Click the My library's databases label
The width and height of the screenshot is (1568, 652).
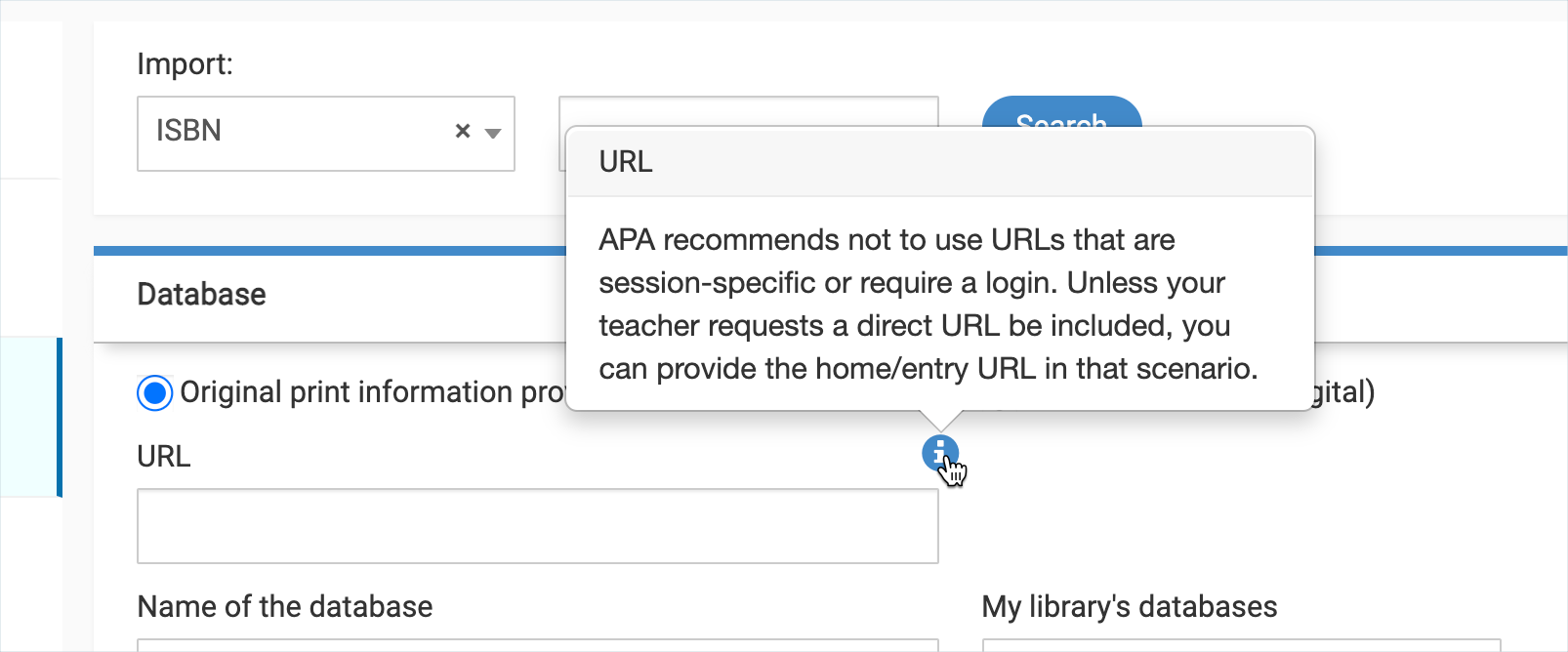coord(1130,607)
